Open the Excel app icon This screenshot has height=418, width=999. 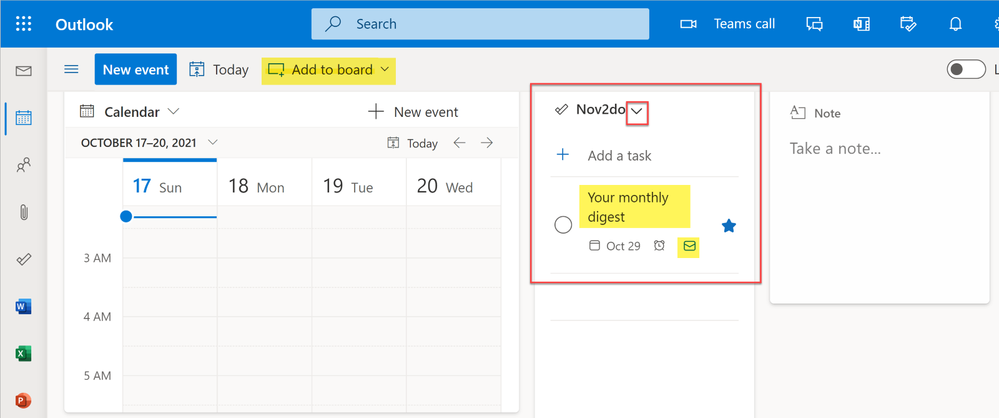coord(24,354)
